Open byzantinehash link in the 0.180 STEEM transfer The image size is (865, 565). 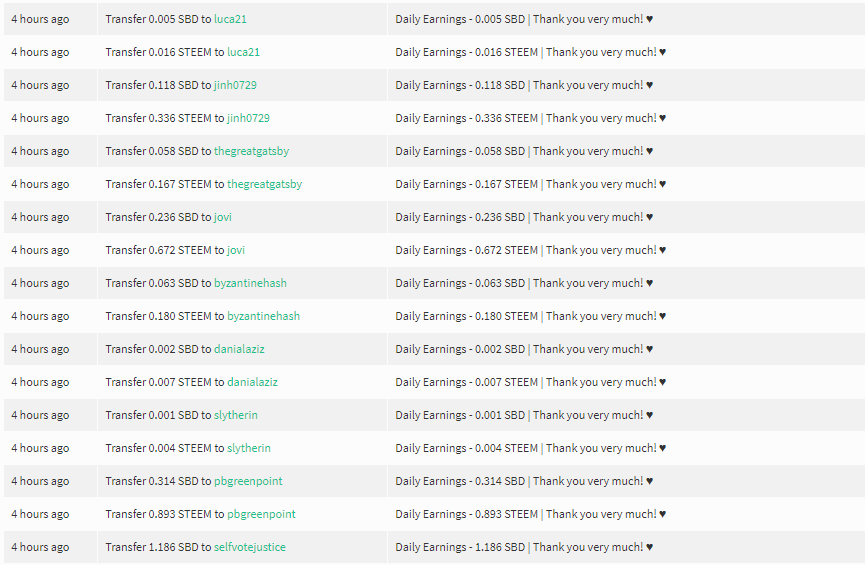[x=264, y=316]
